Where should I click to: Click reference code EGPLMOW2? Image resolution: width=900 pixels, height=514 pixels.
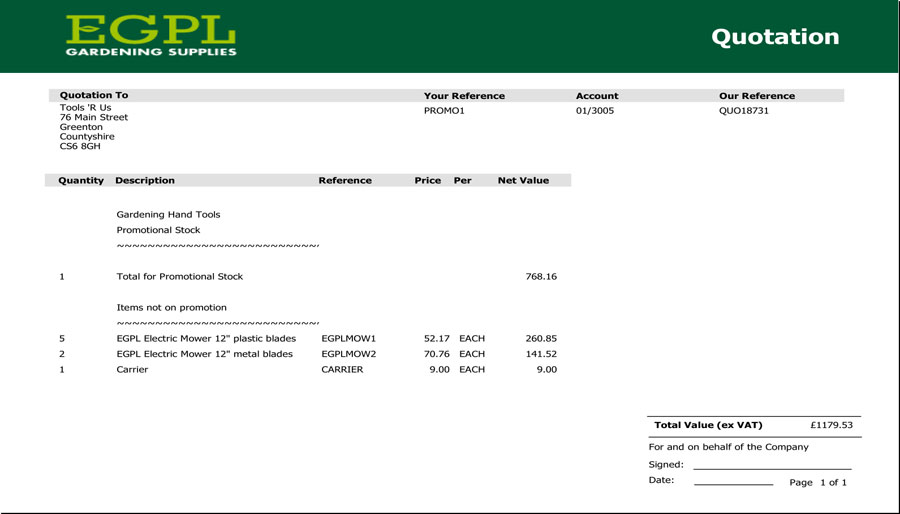click(x=348, y=354)
